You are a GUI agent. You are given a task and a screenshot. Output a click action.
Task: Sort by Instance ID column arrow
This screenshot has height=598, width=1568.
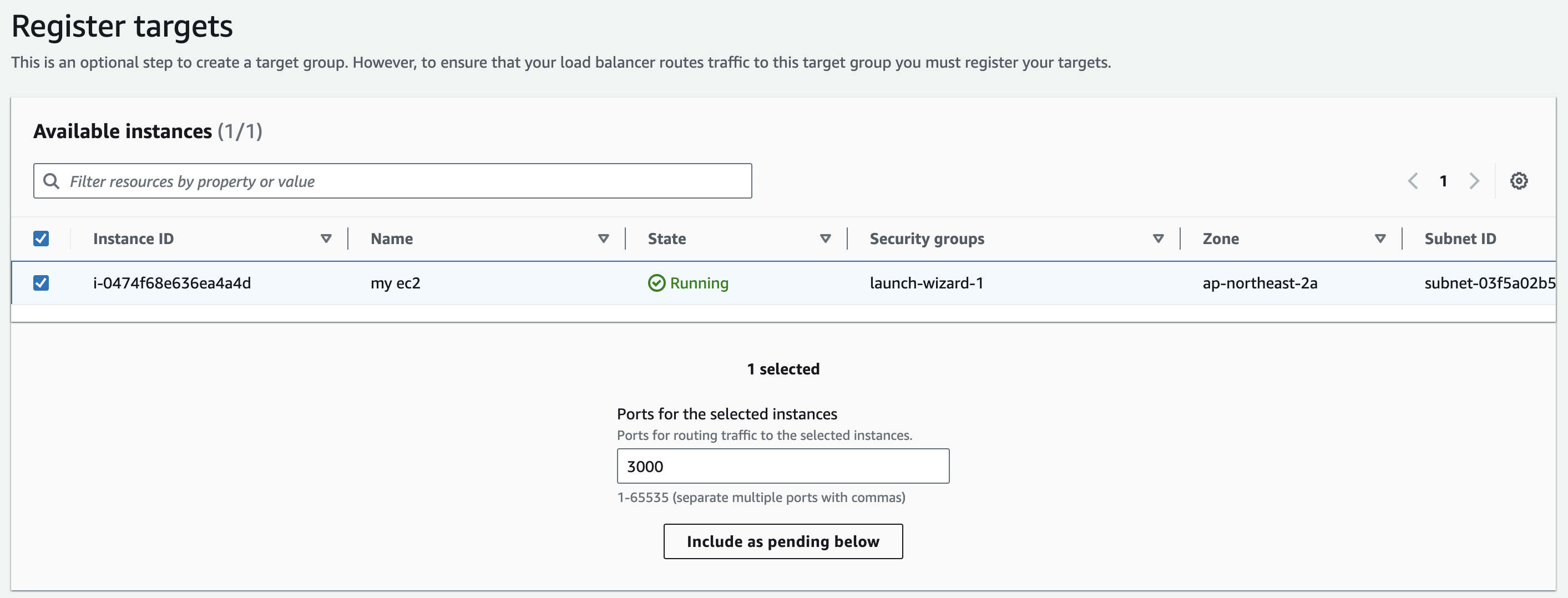click(326, 239)
